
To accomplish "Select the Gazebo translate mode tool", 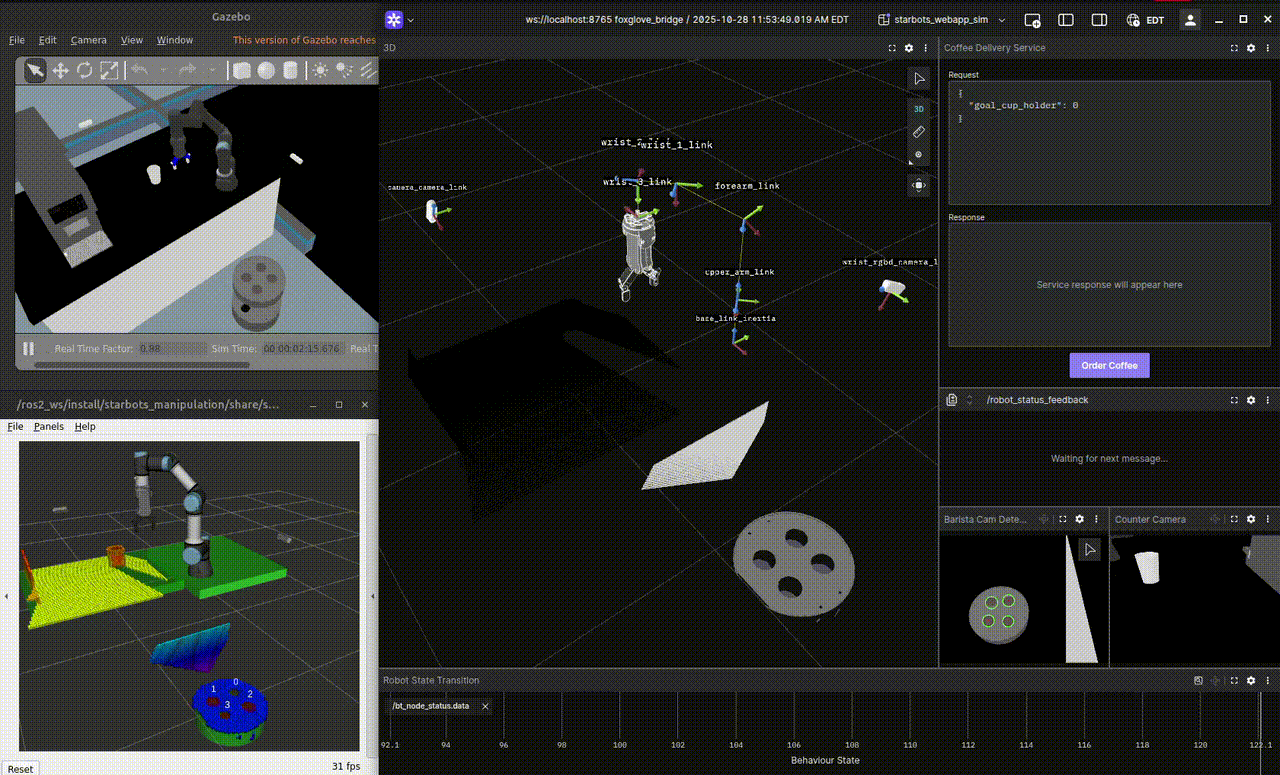I will pos(60,70).
